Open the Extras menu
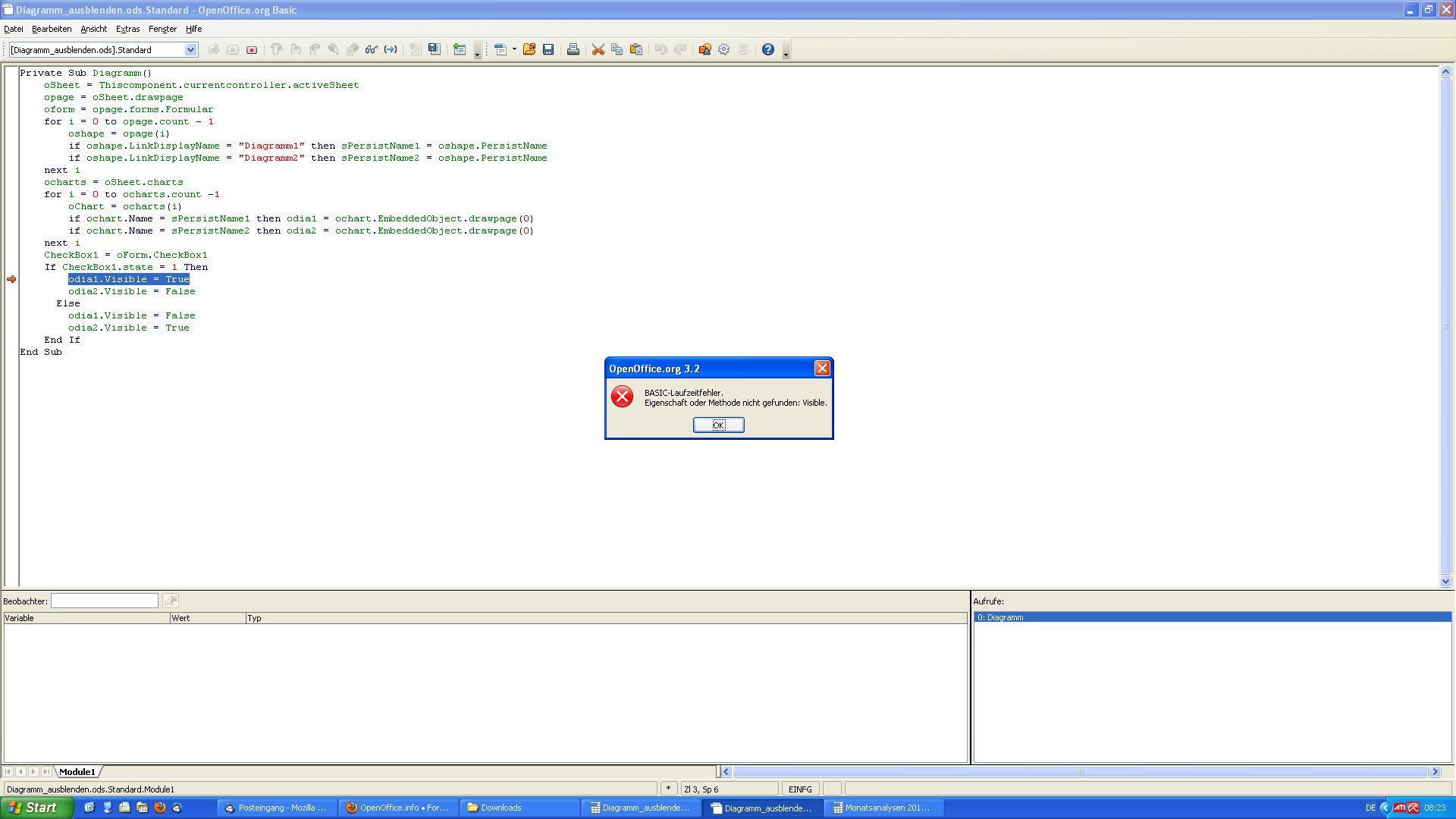 127,29
